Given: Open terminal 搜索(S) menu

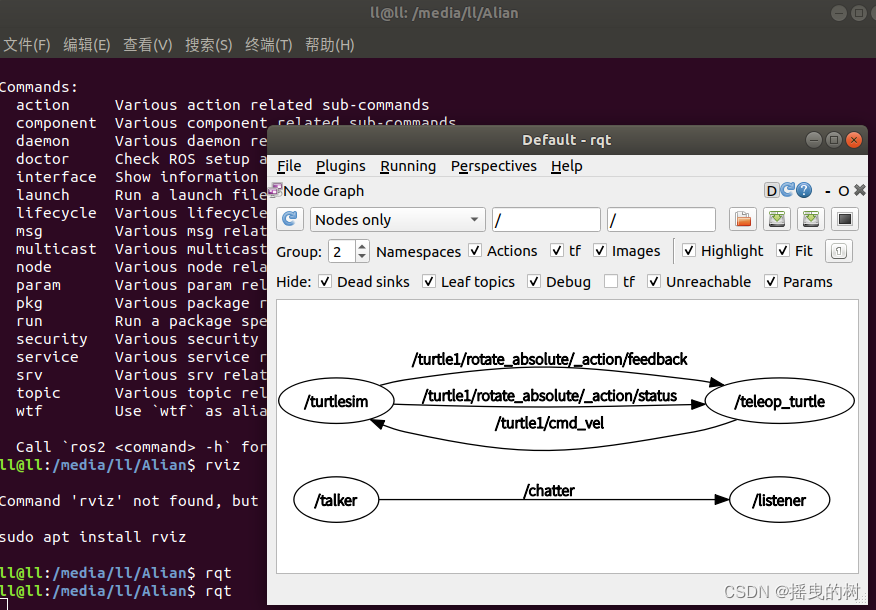Looking at the screenshot, I should pos(208,45).
